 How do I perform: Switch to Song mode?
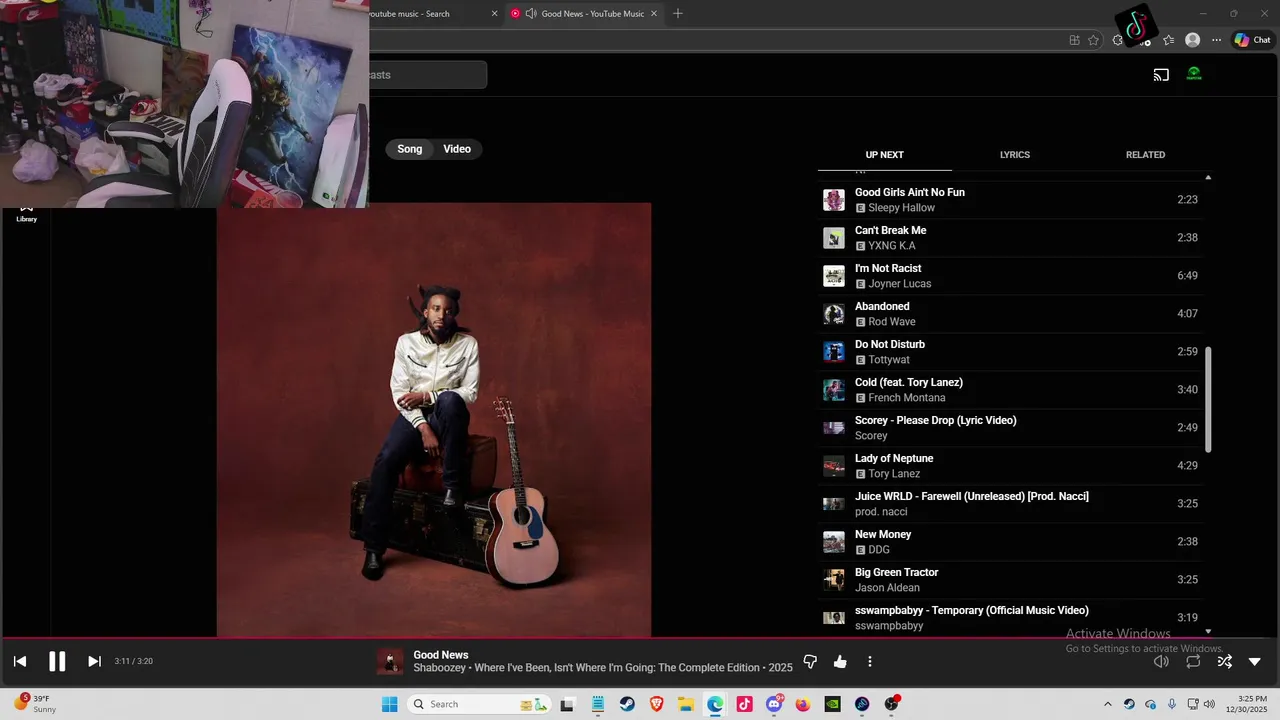tap(410, 149)
